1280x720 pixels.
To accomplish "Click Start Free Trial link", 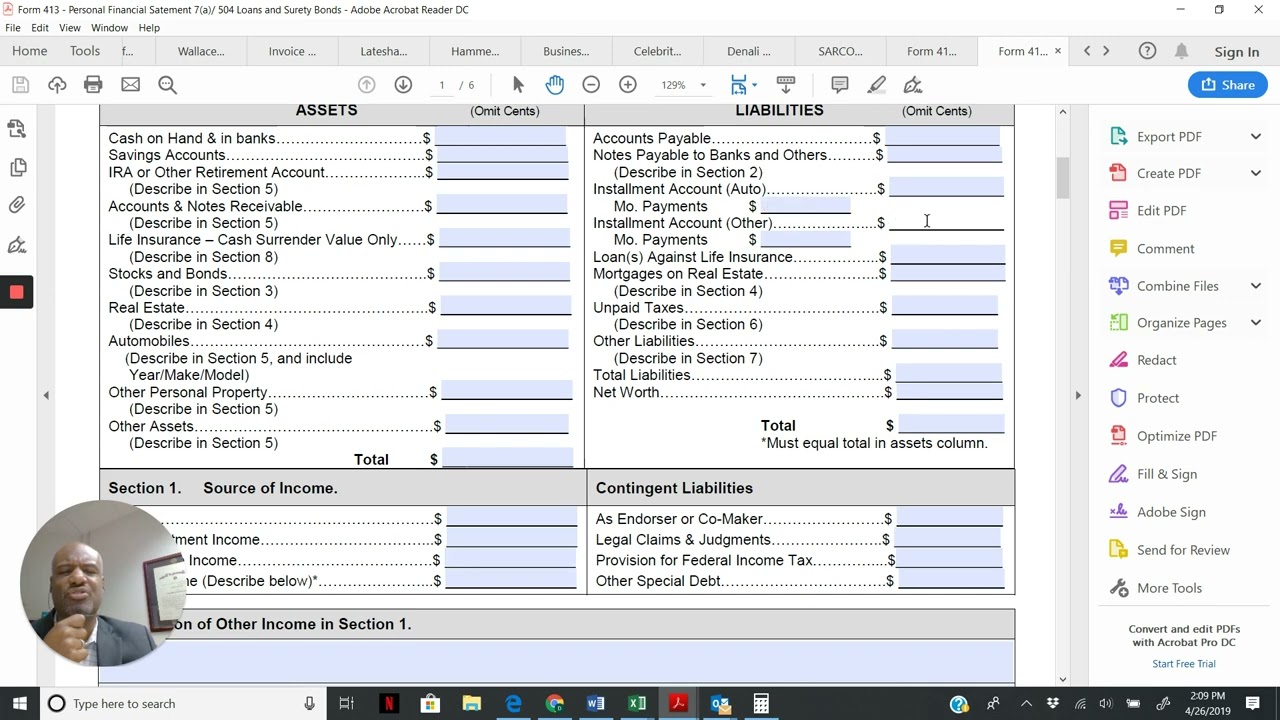I will [1184, 664].
